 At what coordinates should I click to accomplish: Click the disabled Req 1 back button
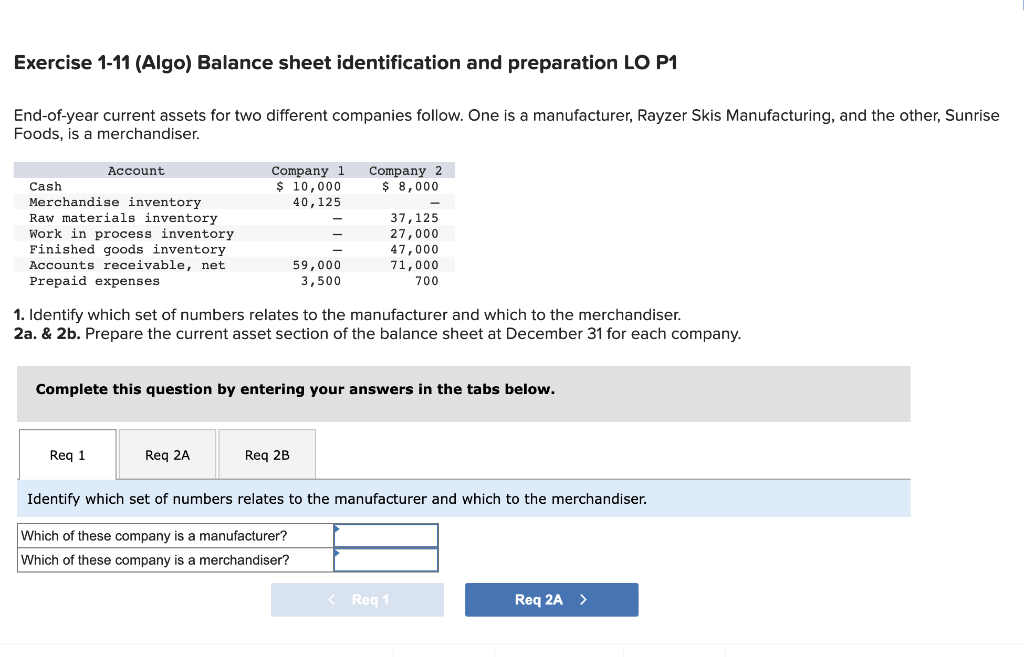point(357,599)
